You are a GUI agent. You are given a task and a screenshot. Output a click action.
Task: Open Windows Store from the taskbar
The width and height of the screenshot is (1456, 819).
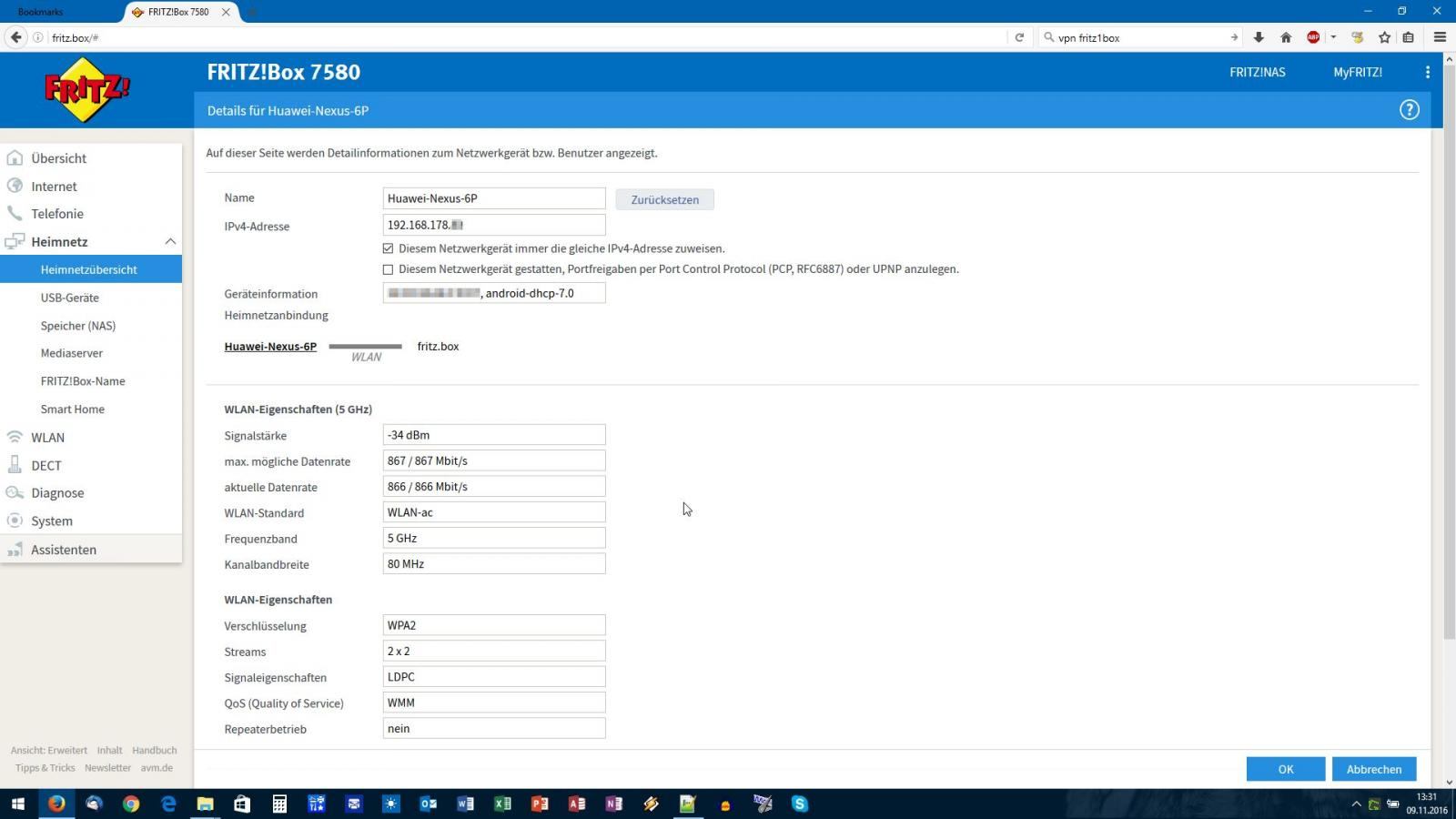(242, 804)
